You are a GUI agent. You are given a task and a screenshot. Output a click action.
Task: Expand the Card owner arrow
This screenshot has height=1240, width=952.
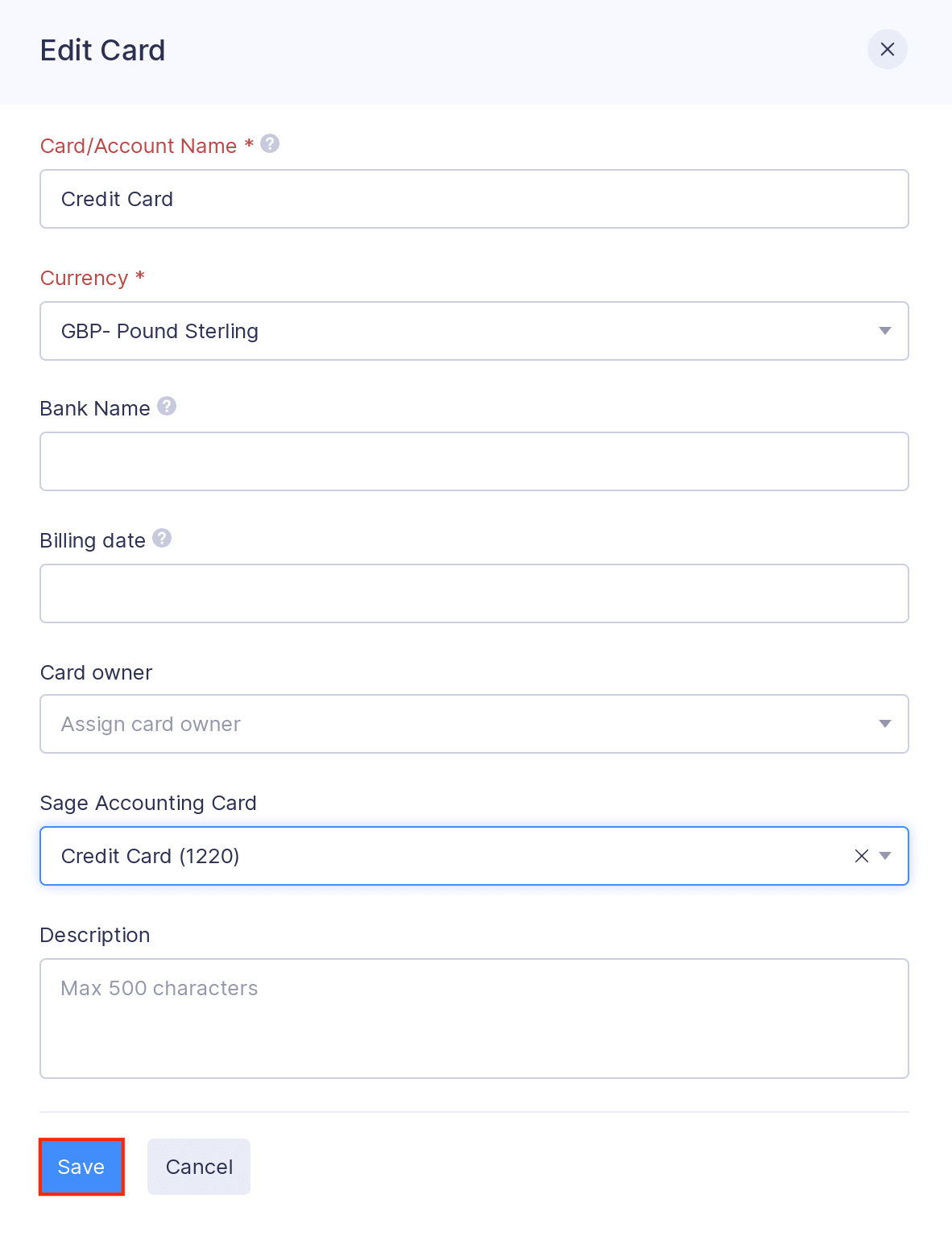885,724
